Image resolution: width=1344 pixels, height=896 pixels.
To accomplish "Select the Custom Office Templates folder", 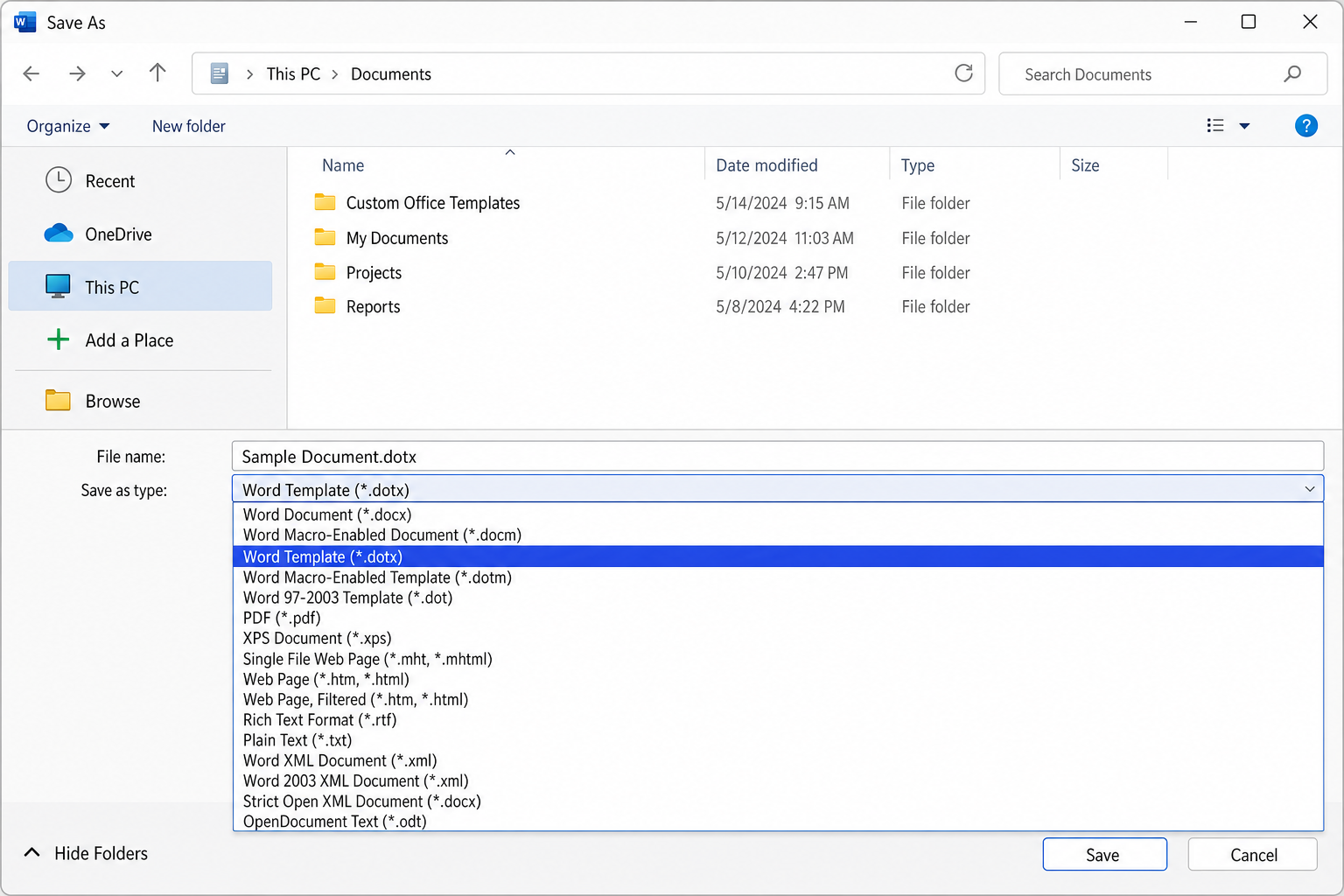I will tap(432, 203).
